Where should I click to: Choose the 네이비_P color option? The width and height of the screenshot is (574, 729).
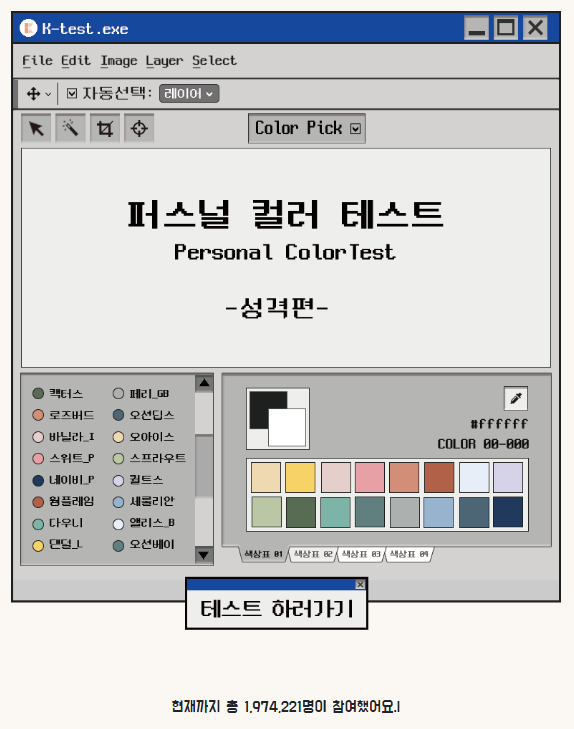point(63,480)
